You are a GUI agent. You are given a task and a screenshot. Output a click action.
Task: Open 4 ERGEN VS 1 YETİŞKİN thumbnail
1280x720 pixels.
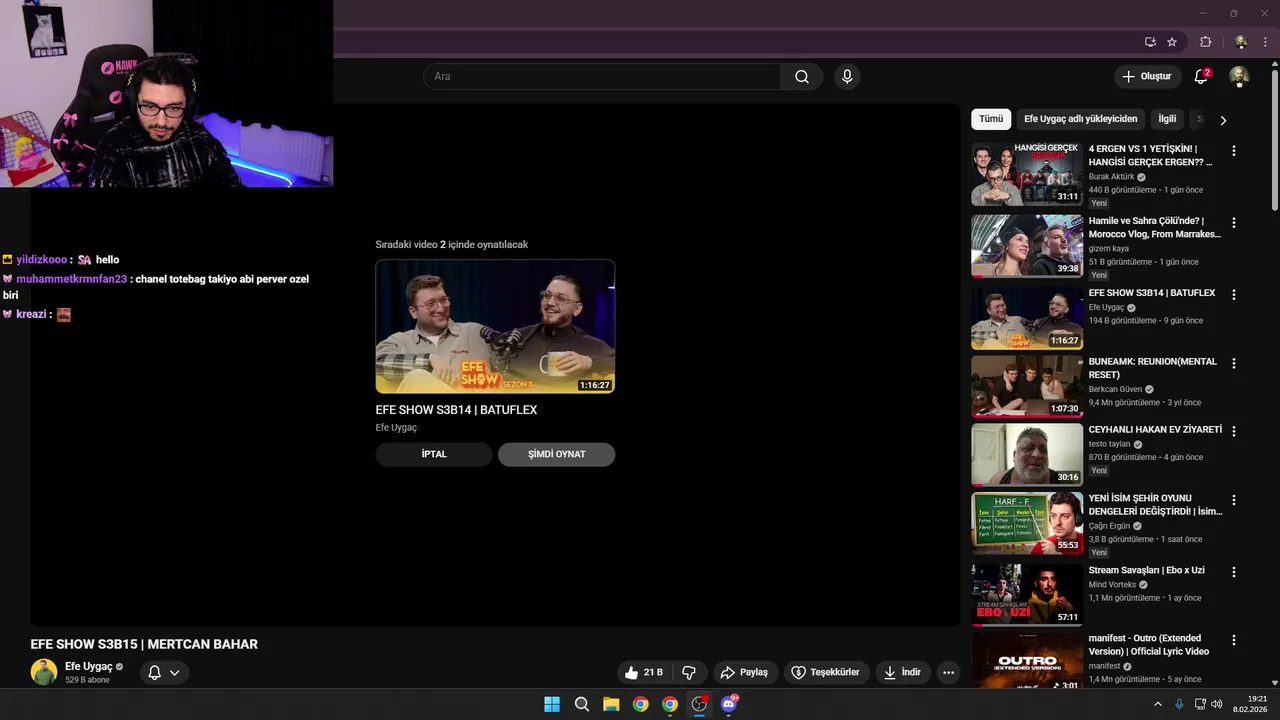point(1027,174)
